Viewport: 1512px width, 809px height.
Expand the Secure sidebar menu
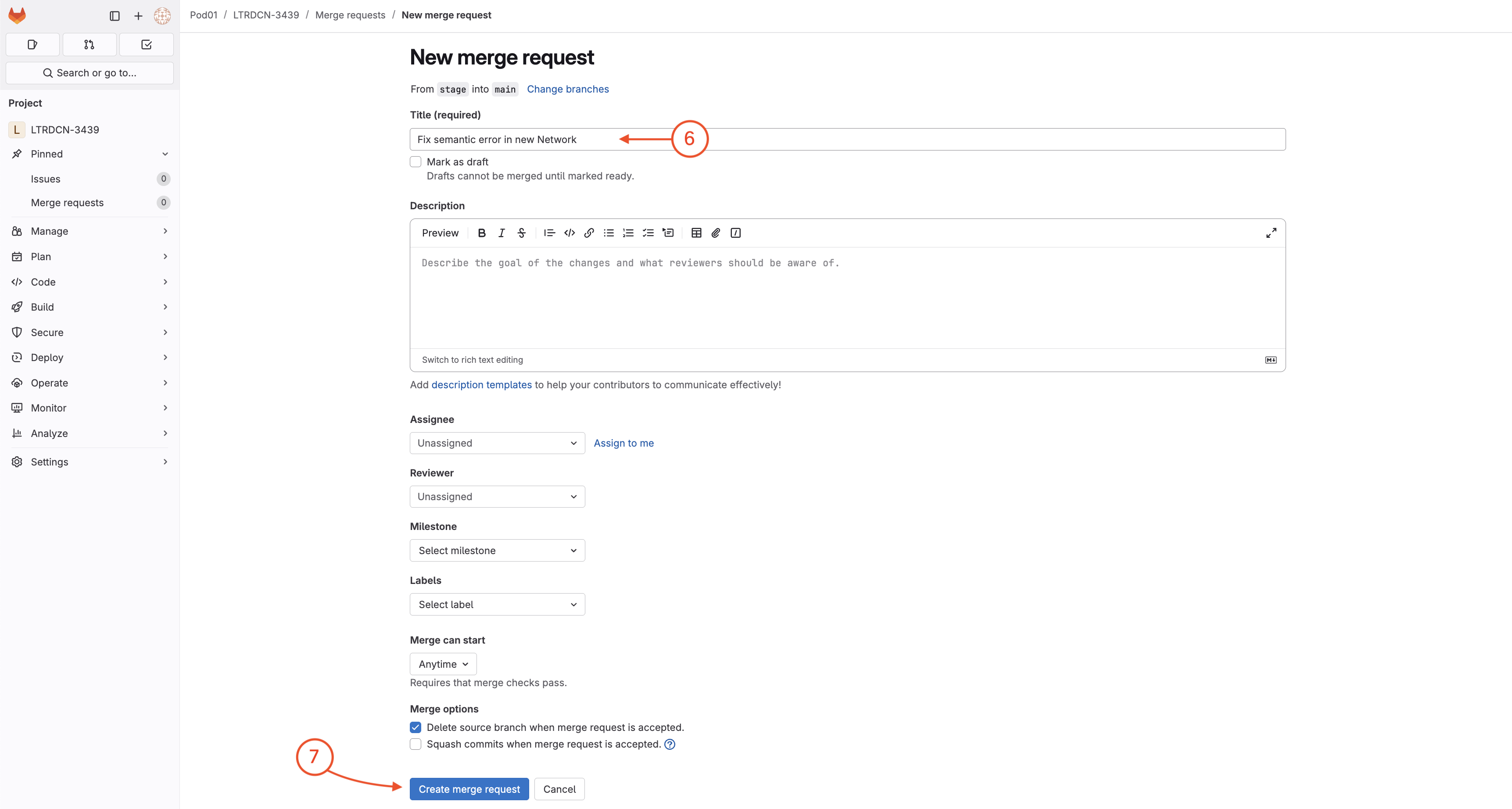coord(89,332)
